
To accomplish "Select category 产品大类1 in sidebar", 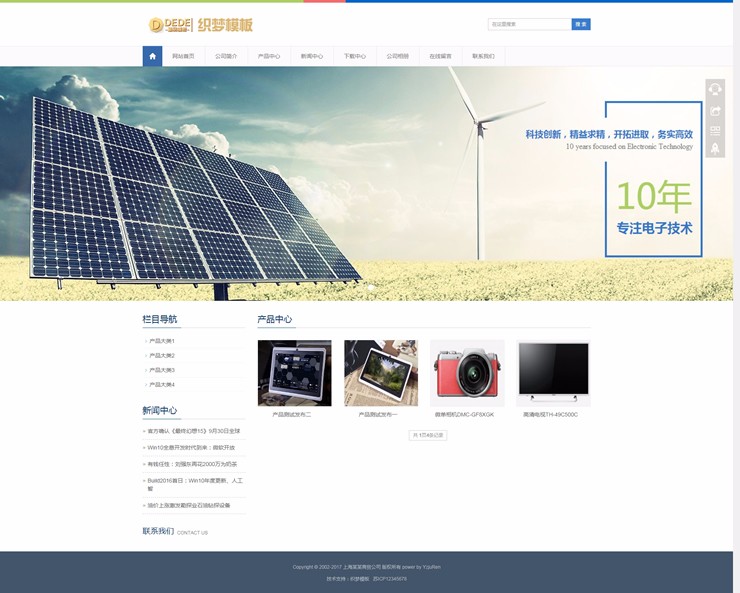I will 162,341.
